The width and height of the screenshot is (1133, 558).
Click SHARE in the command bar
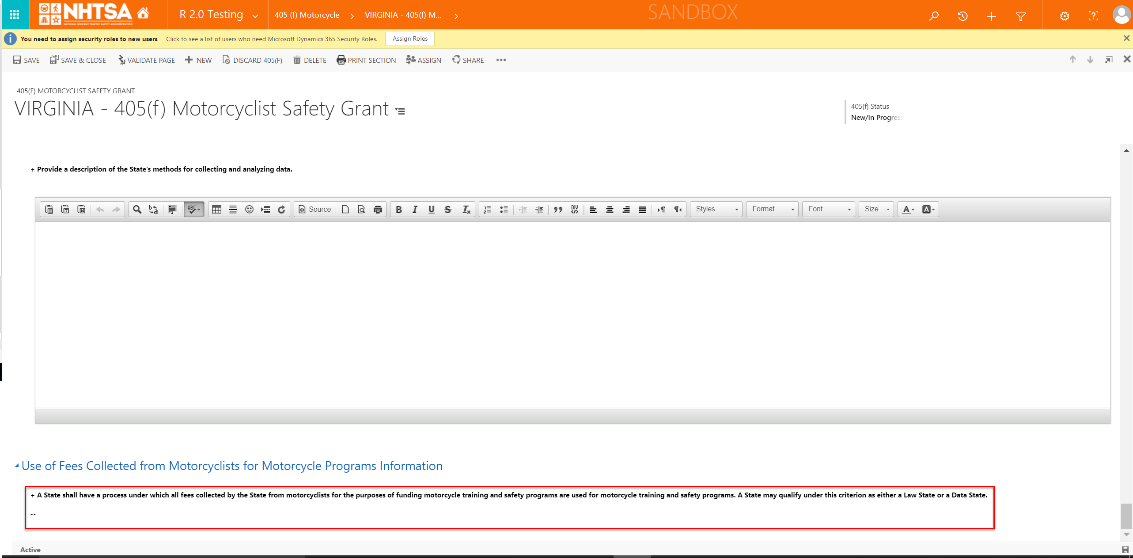click(468, 60)
